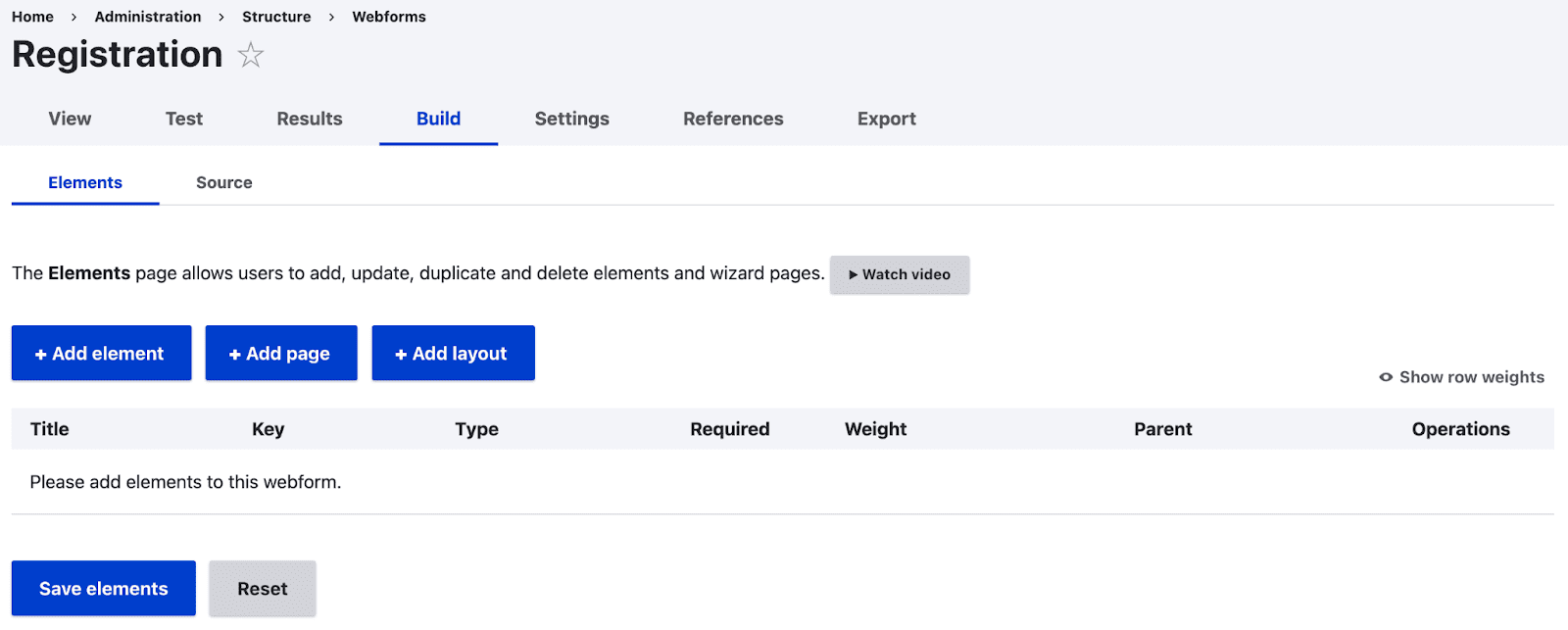Click the Add element button
1568x630 pixels.
101,353
